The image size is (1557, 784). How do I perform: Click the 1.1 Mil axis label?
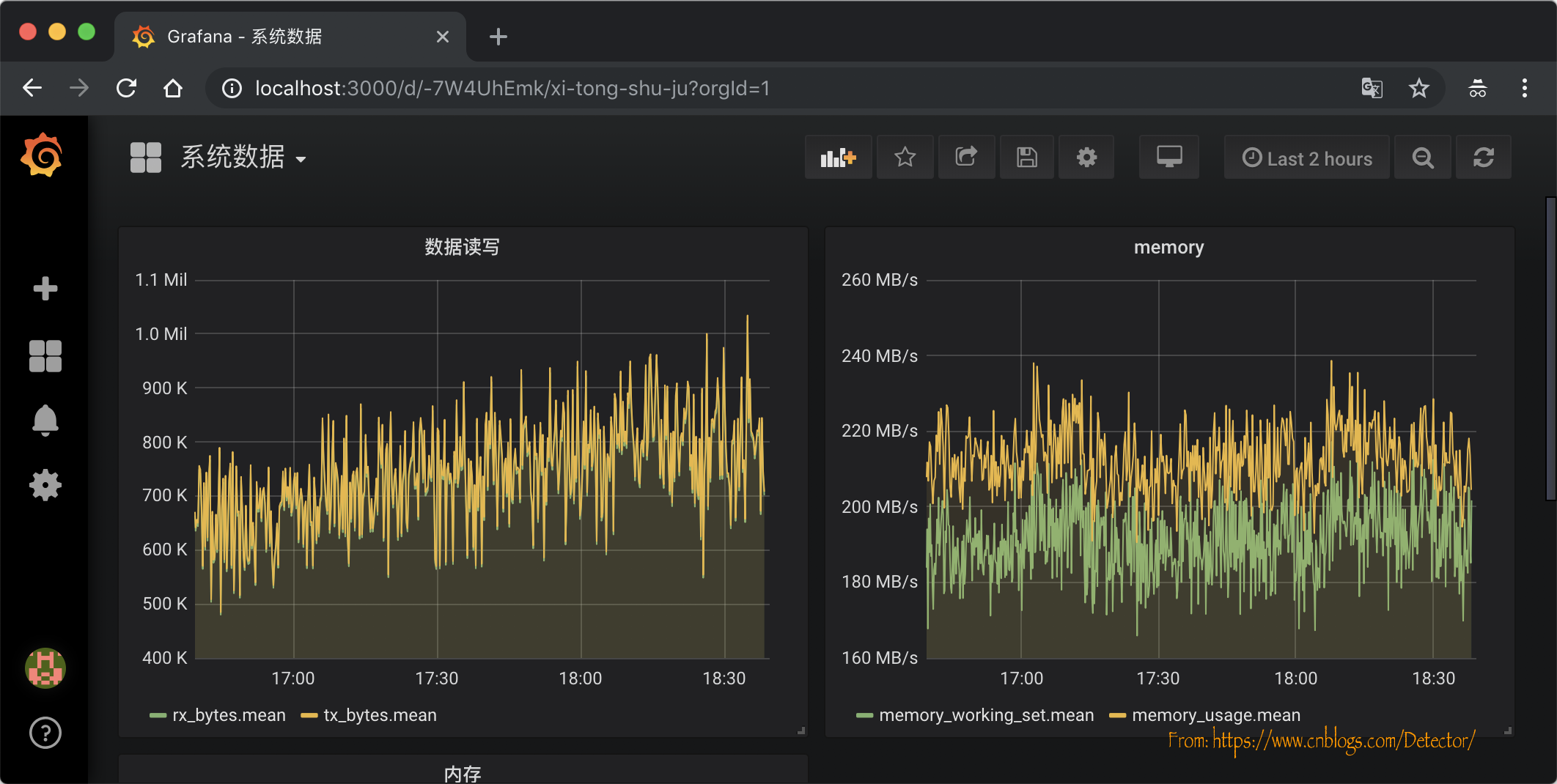click(x=161, y=280)
